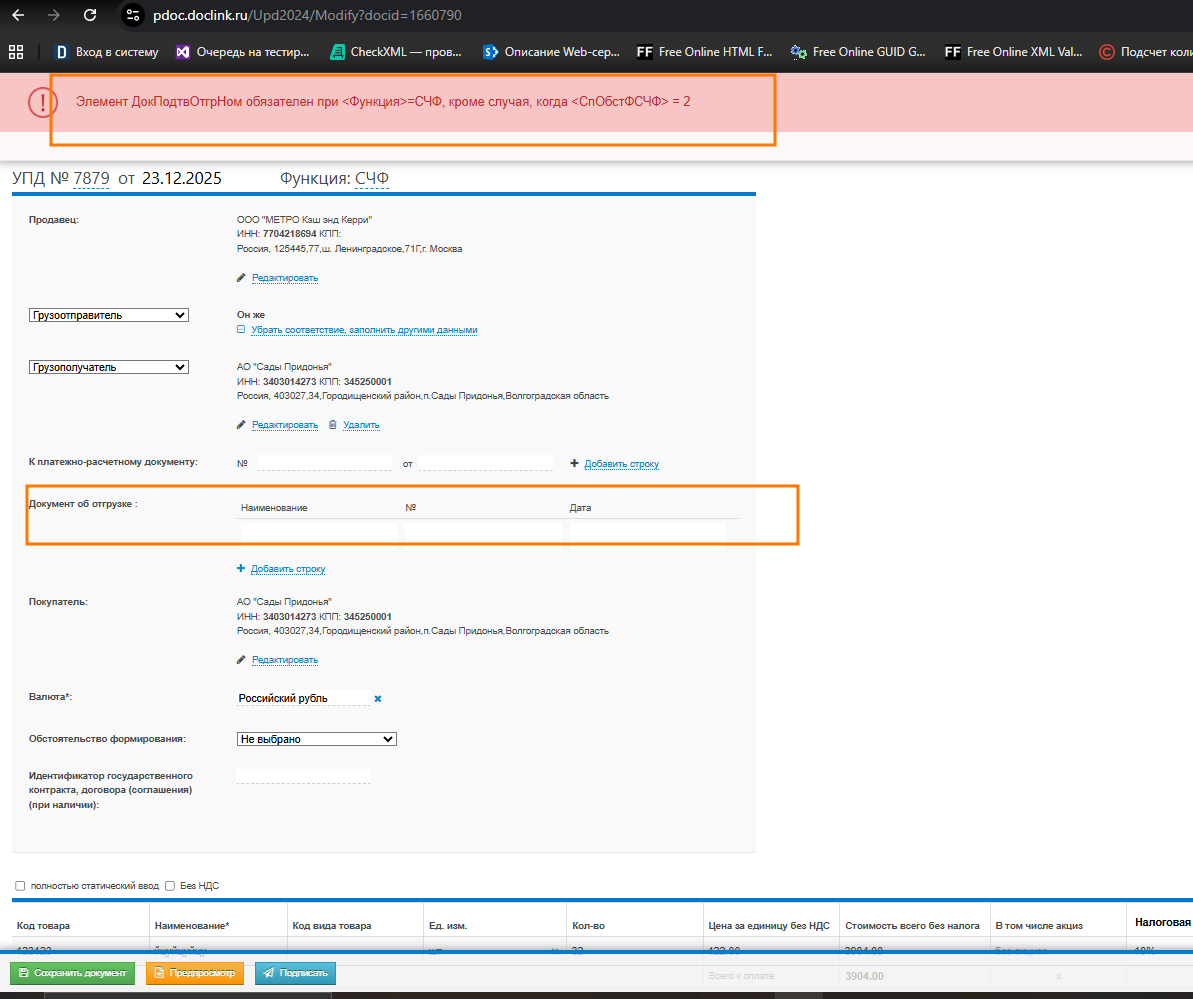Change the document date 23.12.2025

click(x=182, y=179)
